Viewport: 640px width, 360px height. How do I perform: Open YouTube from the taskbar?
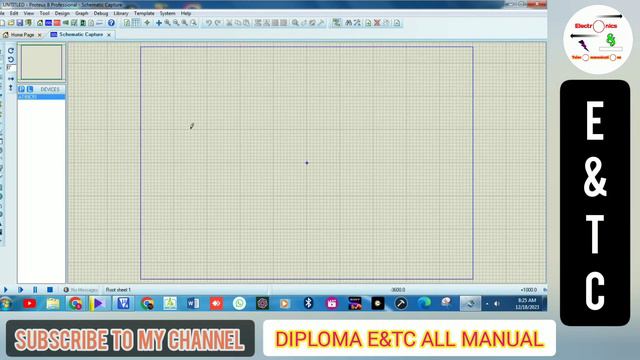click(x=29, y=304)
